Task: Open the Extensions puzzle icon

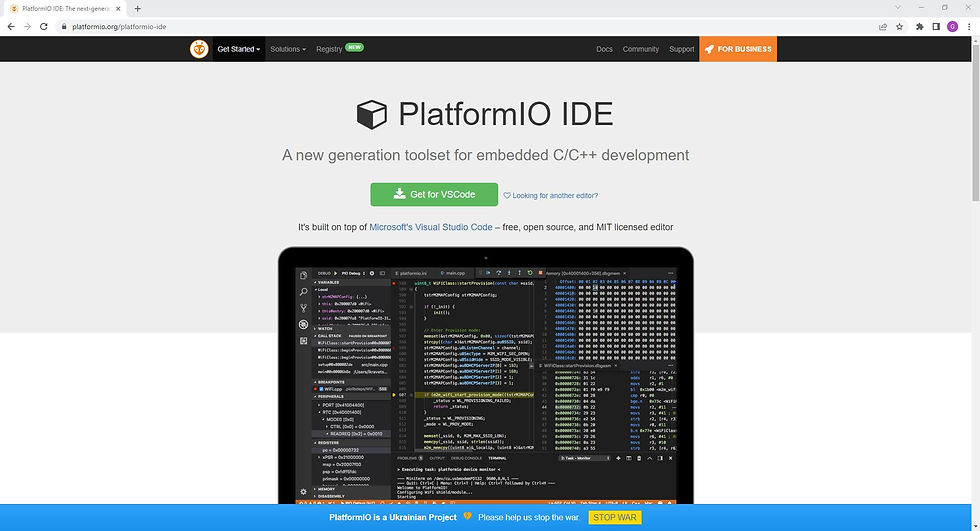Action: [919, 26]
